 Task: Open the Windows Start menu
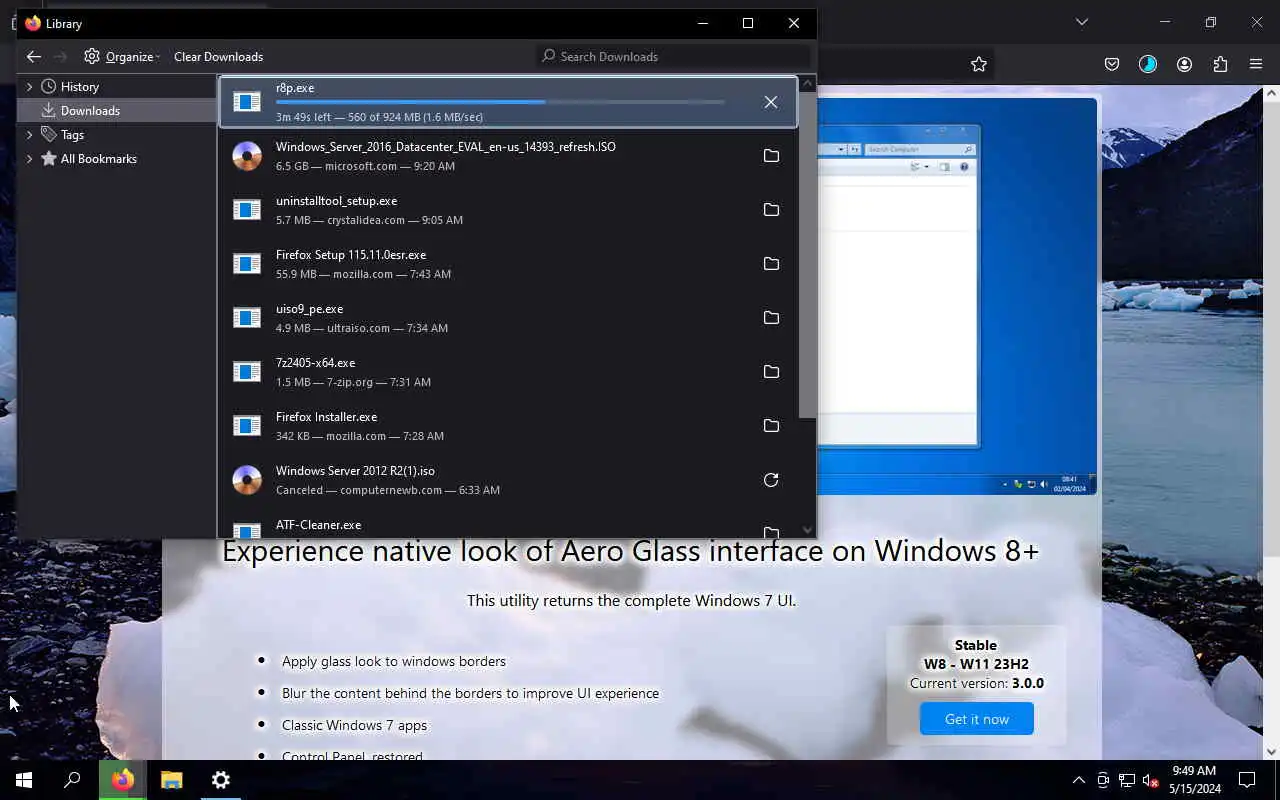24,780
